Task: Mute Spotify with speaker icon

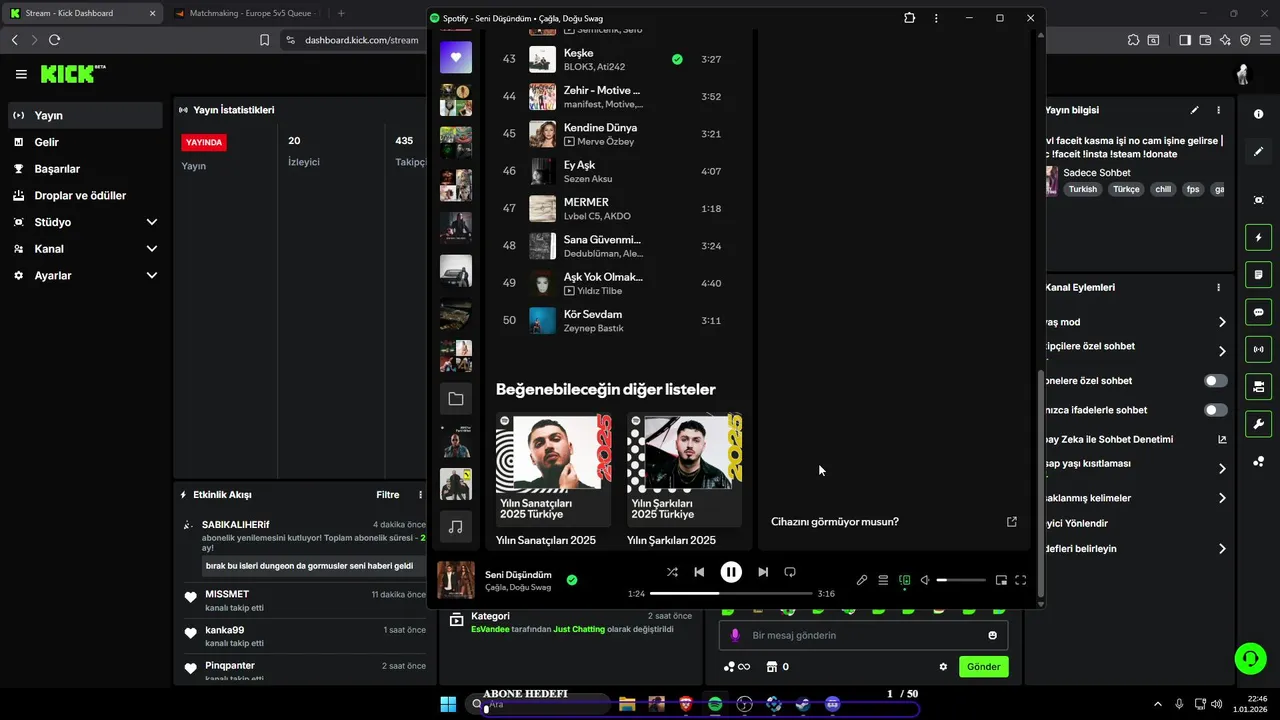Action: point(925,580)
